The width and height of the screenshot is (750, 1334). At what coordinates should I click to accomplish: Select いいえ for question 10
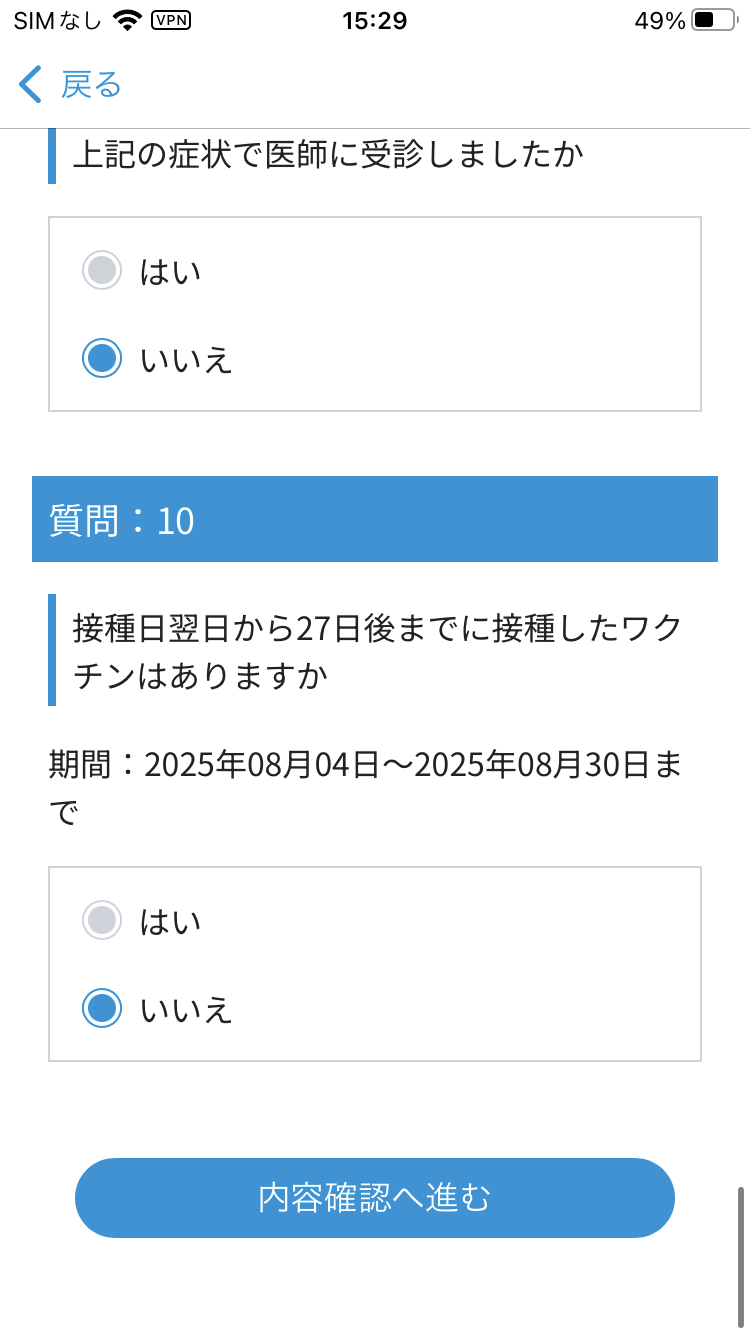(x=102, y=1008)
